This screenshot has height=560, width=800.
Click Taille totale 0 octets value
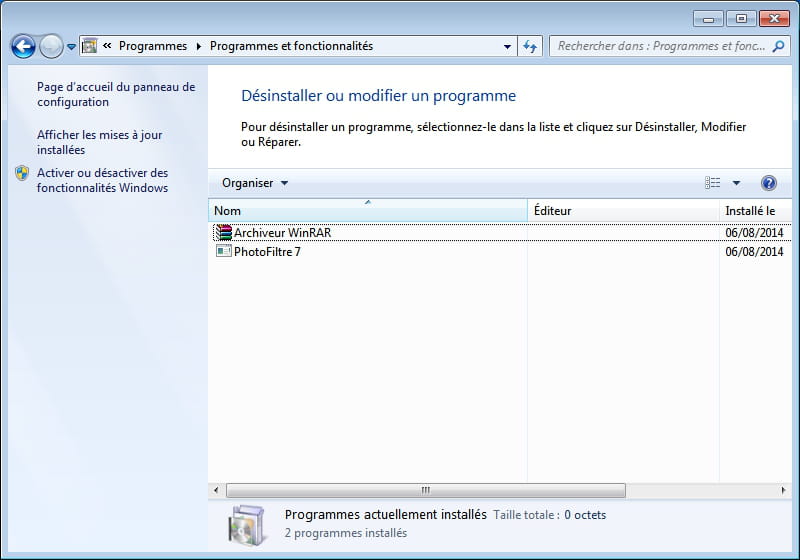tap(585, 515)
